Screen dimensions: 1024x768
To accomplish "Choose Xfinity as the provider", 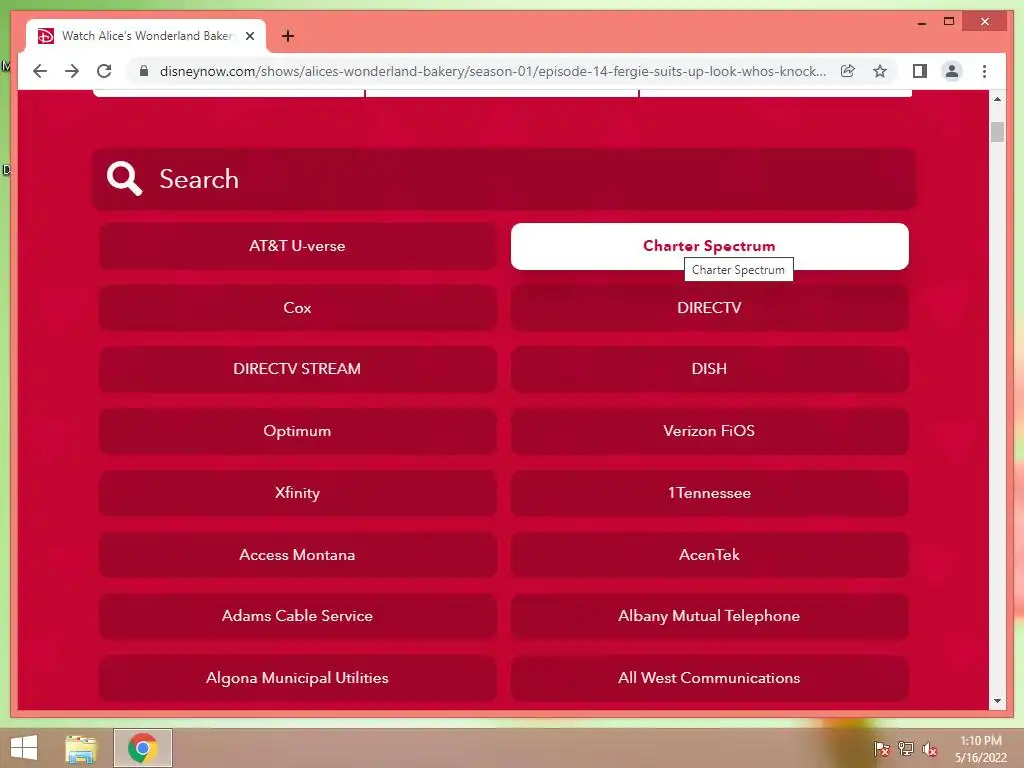I will 297,493.
